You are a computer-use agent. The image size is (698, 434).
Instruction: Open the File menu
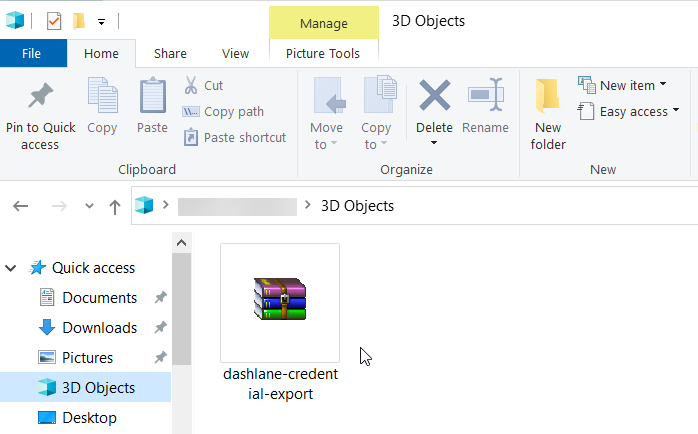[32, 53]
